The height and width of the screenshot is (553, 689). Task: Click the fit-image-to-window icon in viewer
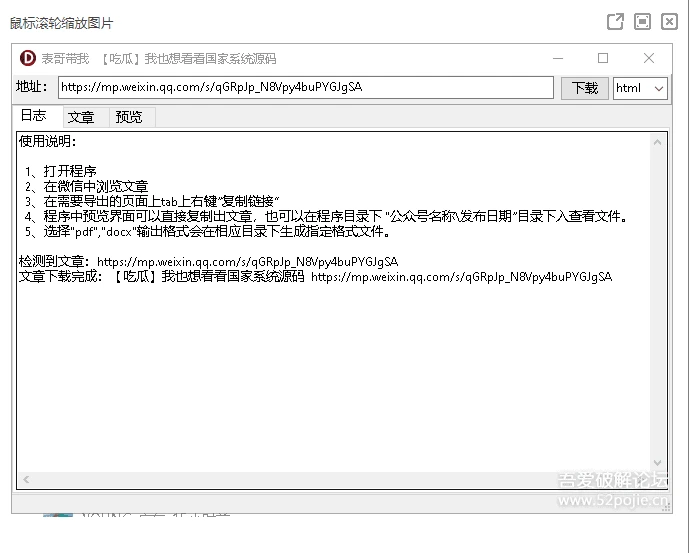(x=642, y=22)
